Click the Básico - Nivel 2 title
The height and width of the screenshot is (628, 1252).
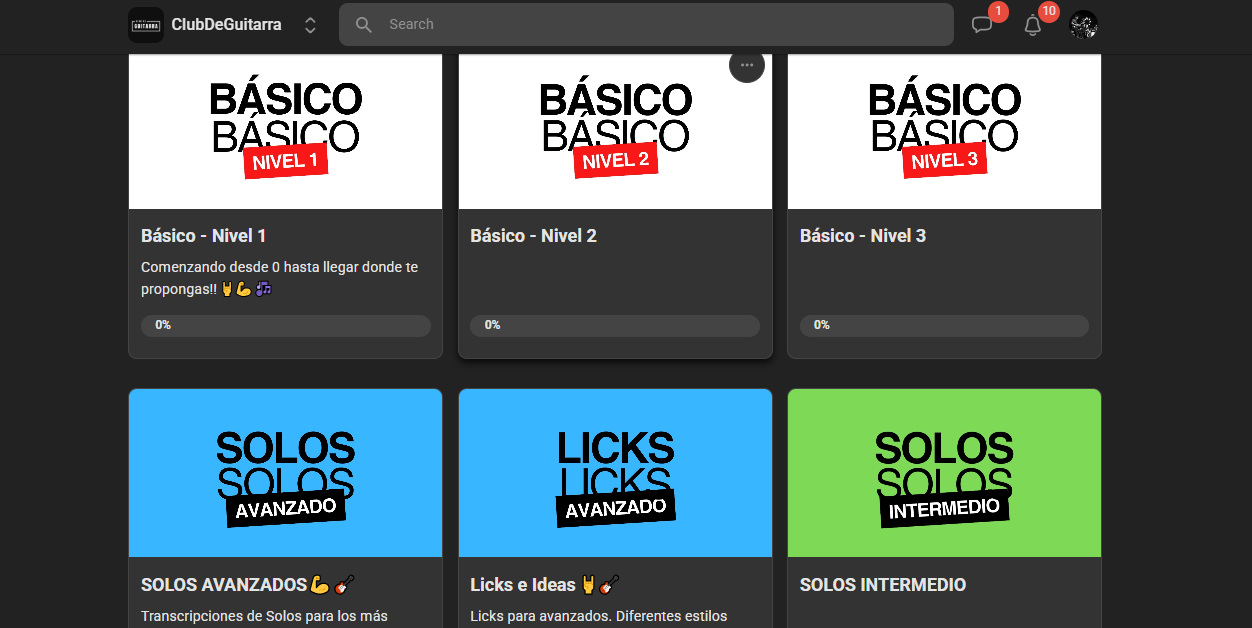coord(533,236)
